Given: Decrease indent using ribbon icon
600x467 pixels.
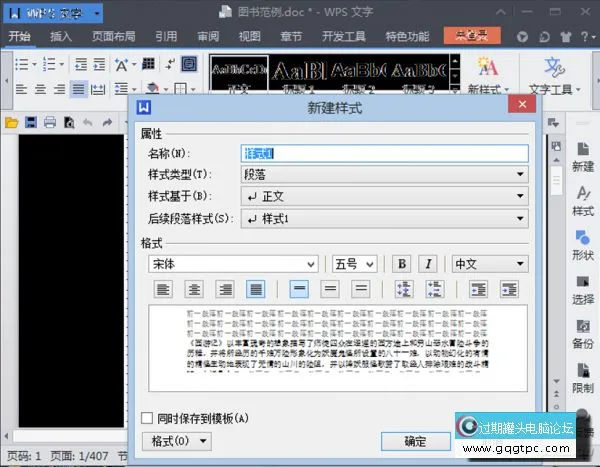Looking at the screenshot, I should (81, 64).
